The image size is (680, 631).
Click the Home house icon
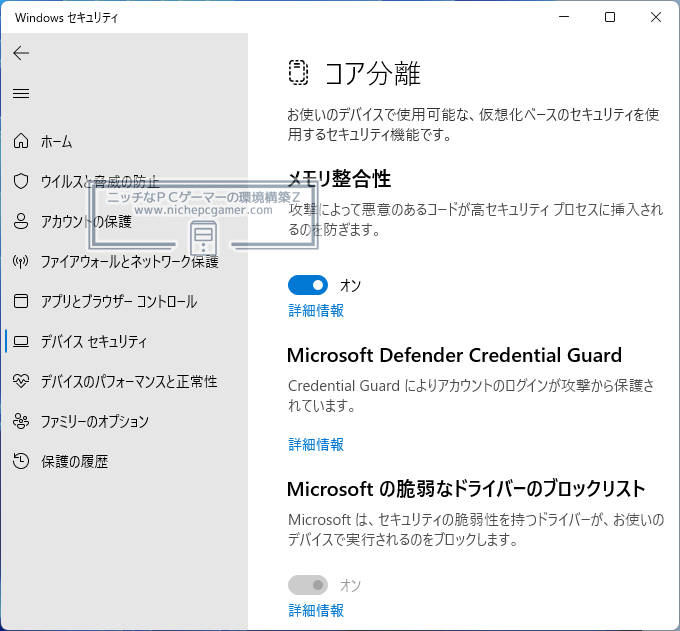pos(21,141)
